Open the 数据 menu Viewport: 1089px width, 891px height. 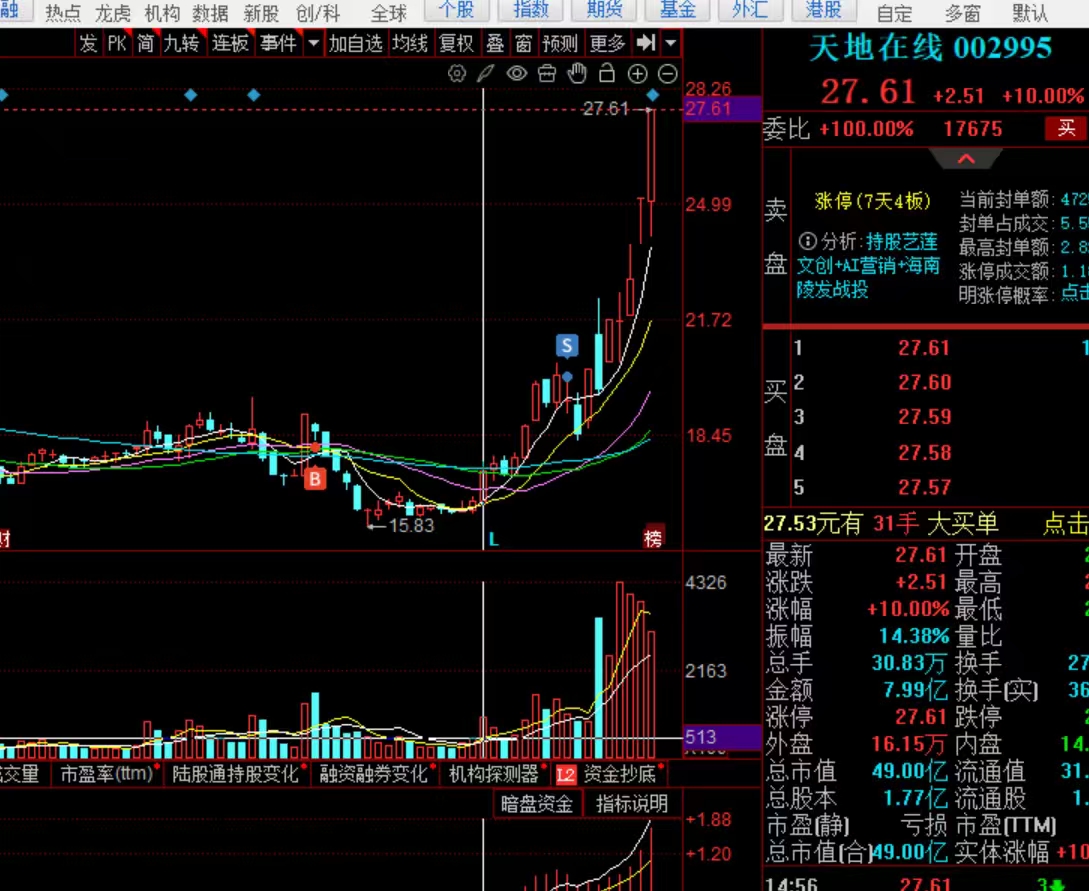tap(210, 13)
